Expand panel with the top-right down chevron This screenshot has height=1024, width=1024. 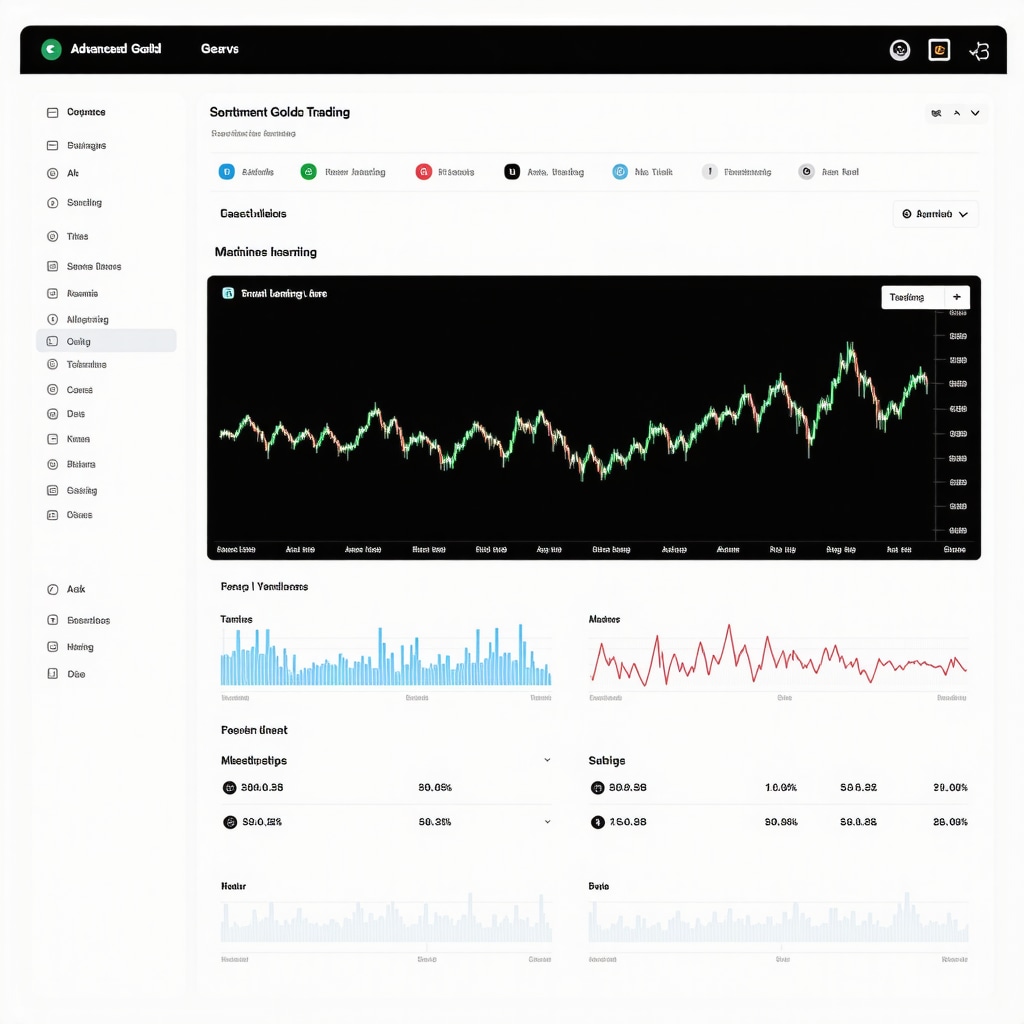pyautogui.click(x=975, y=113)
